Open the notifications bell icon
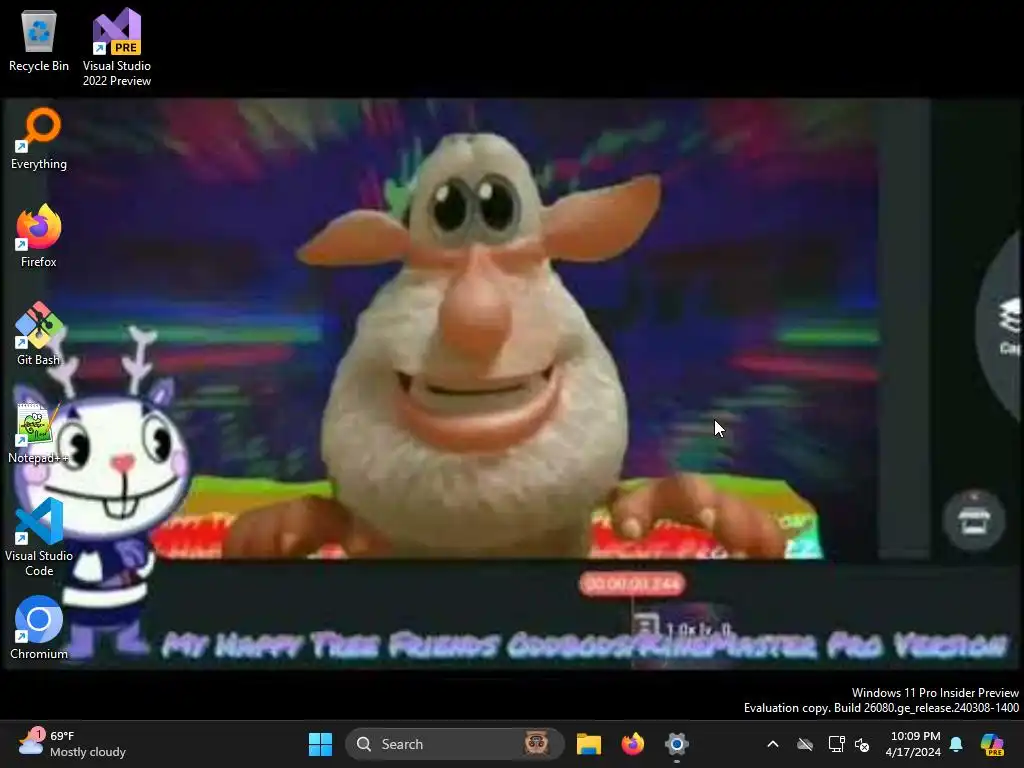1024x768 pixels. click(x=956, y=744)
